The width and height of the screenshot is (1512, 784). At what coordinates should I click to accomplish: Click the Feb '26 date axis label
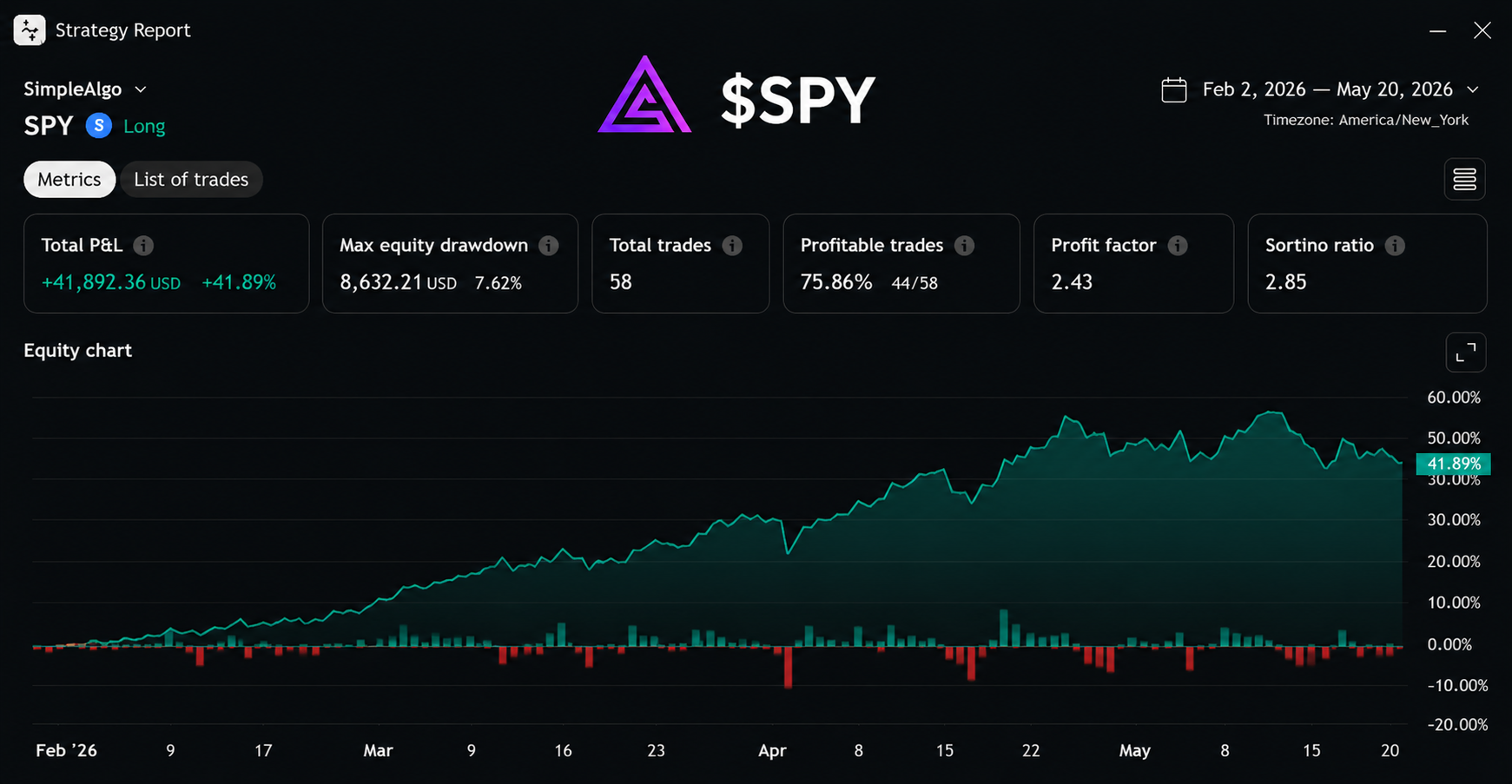click(66, 750)
